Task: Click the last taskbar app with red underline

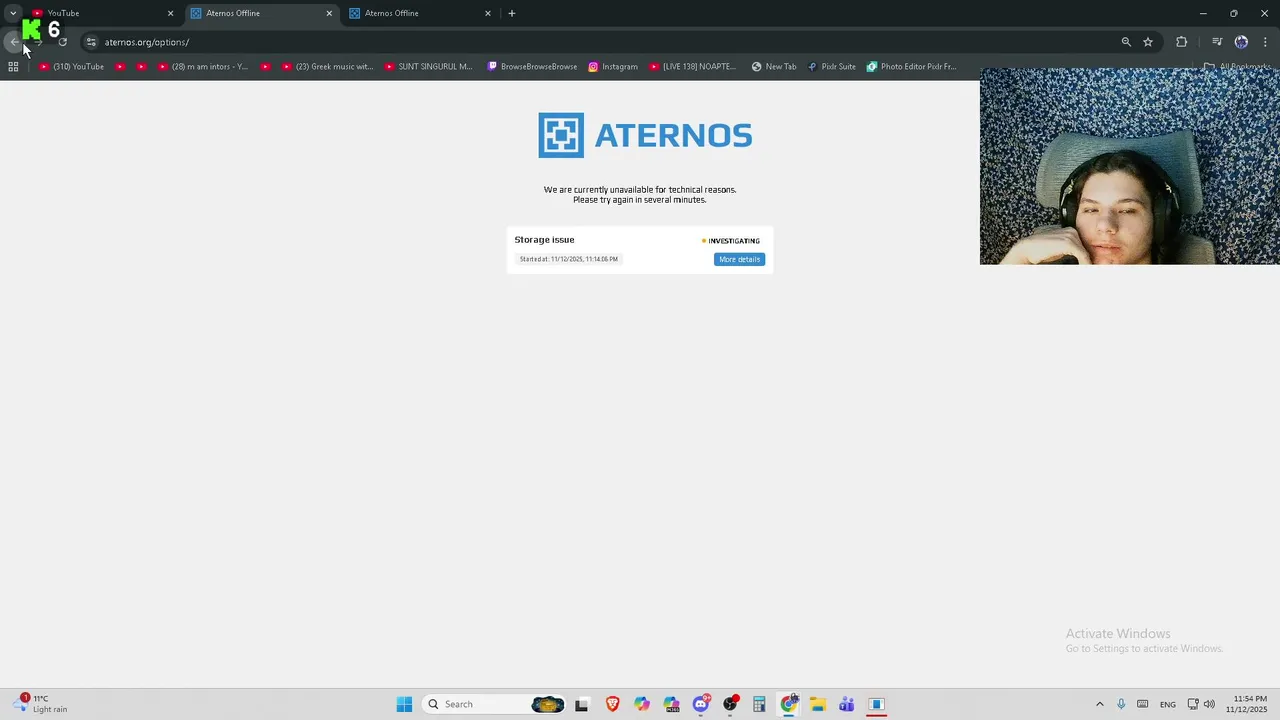Action: coord(876,704)
